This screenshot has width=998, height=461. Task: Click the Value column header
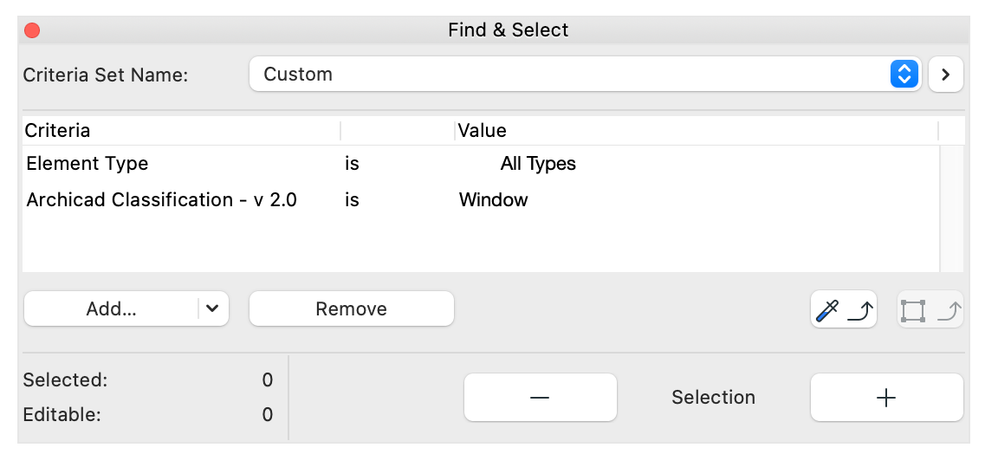[482, 131]
